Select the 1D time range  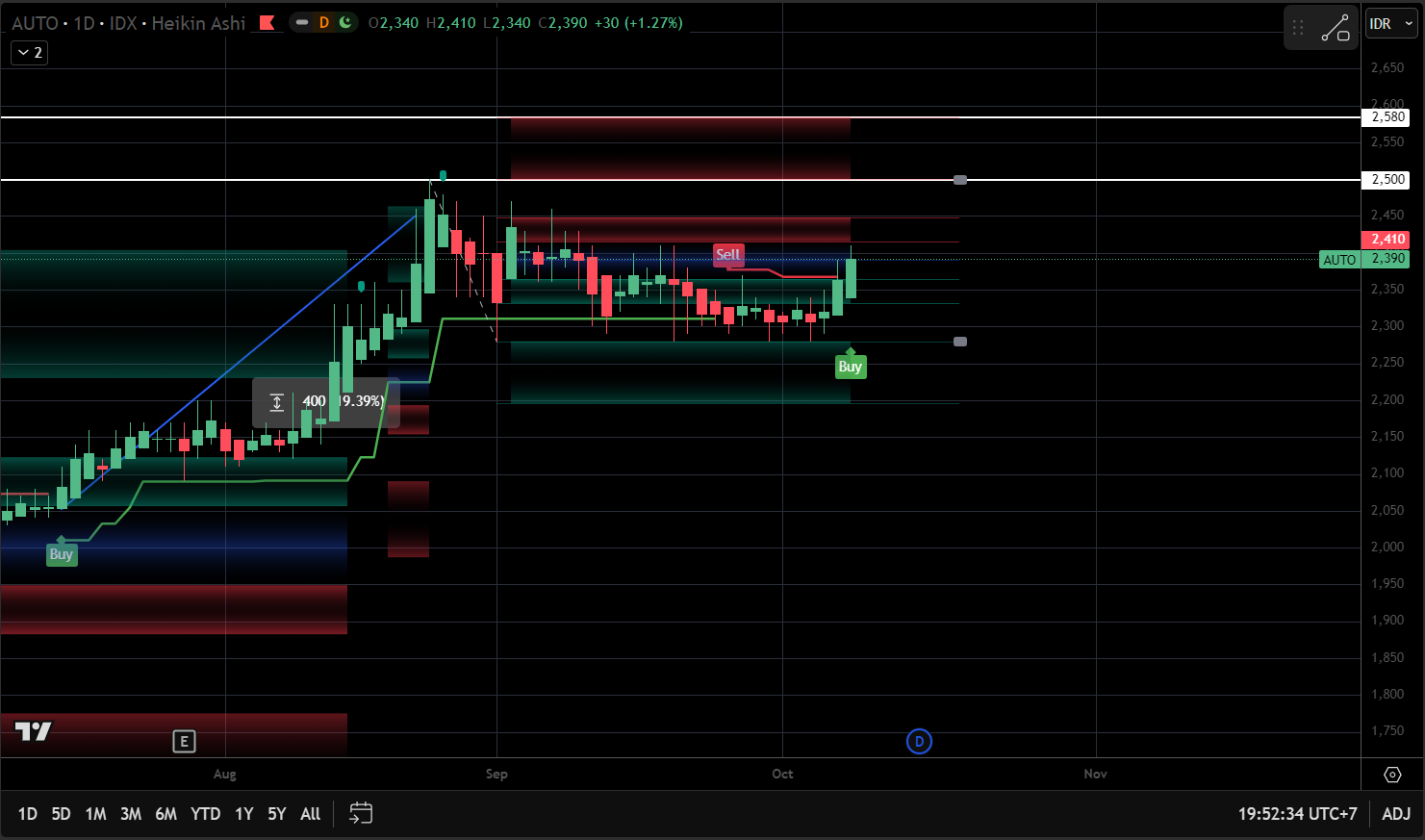click(28, 814)
